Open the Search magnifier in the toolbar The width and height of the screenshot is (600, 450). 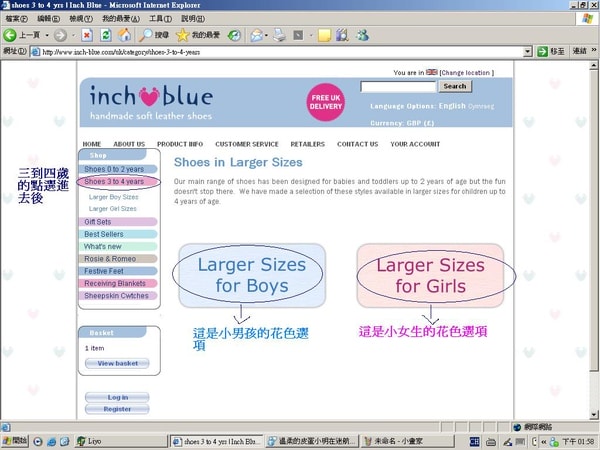(145, 35)
